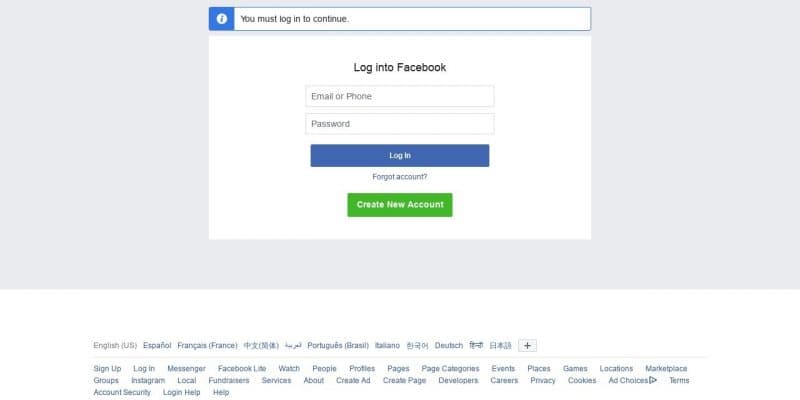Focus the Password input field
Viewport: 800px width, 400px height.
400,124
